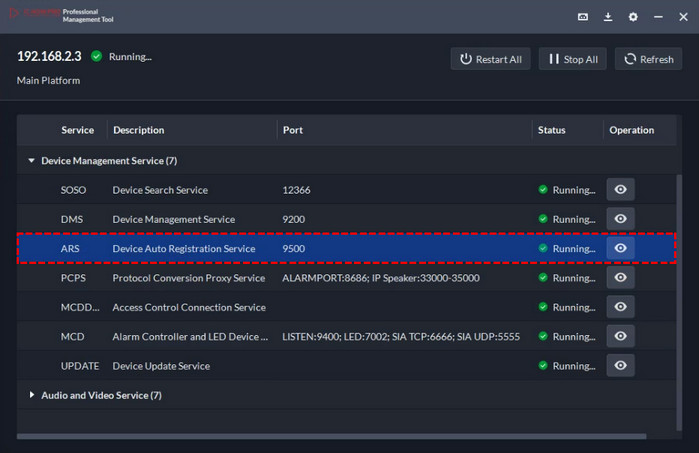Click Device Auto Registration Service description
This screenshot has width=699, height=453.
point(184,249)
